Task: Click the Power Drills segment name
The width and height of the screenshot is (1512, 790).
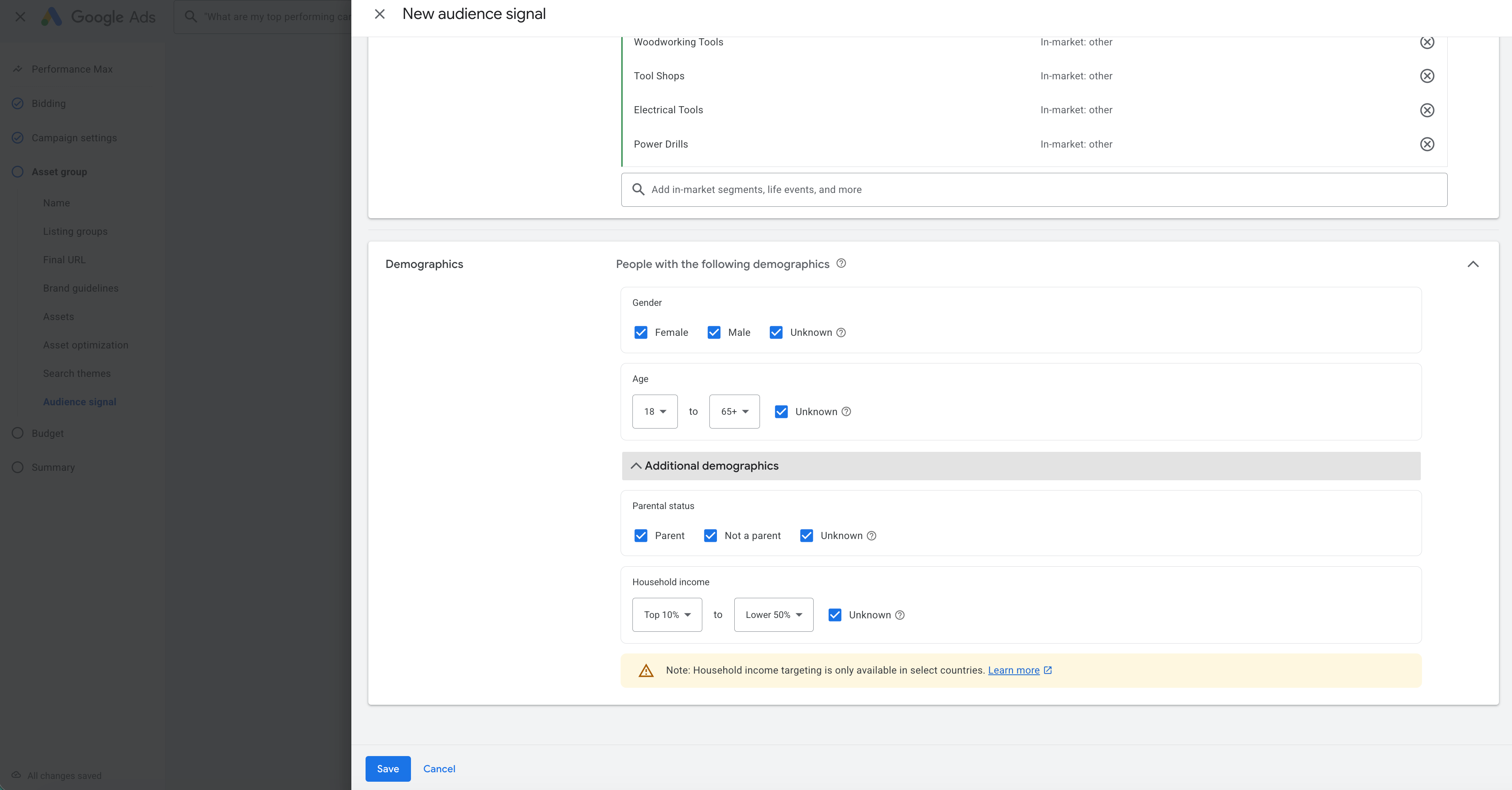Action: tap(661, 144)
